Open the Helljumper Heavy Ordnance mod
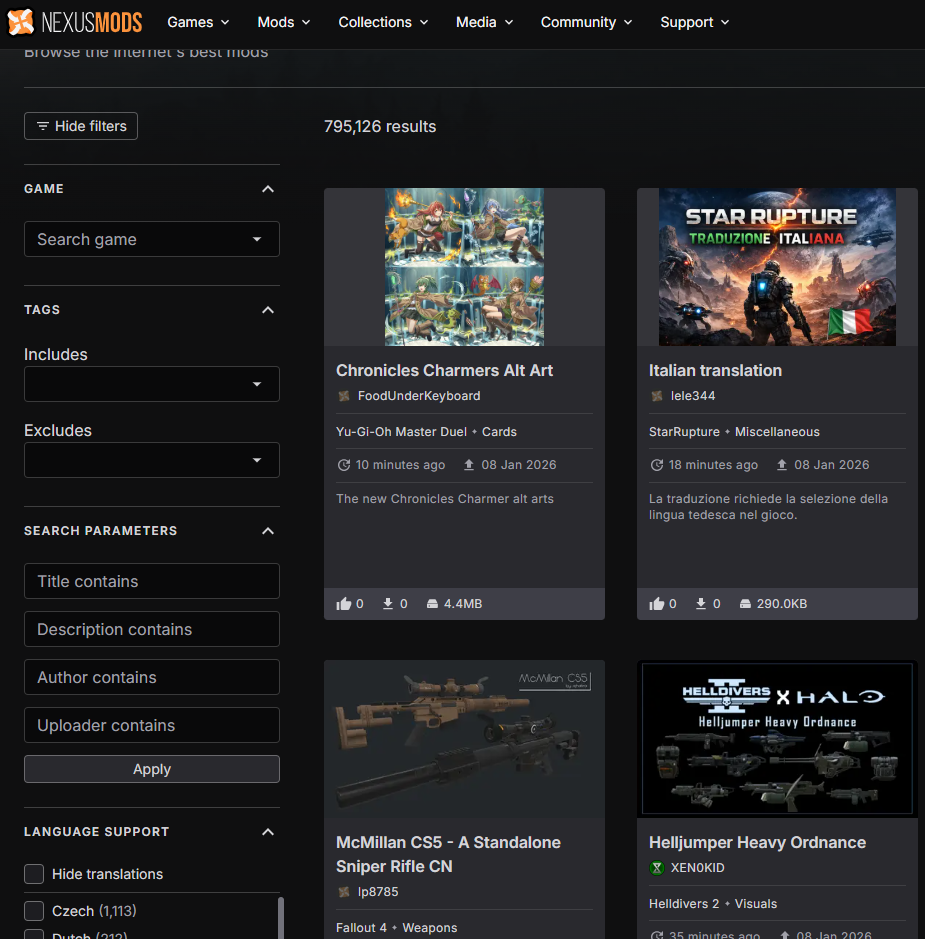This screenshot has width=925, height=939. 757,842
